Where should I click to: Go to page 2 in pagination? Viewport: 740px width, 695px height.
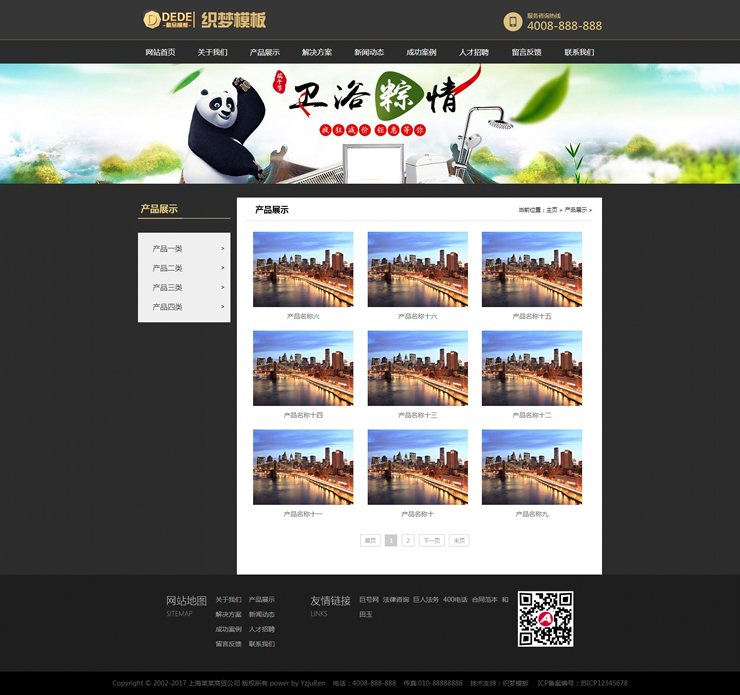click(x=408, y=540)
